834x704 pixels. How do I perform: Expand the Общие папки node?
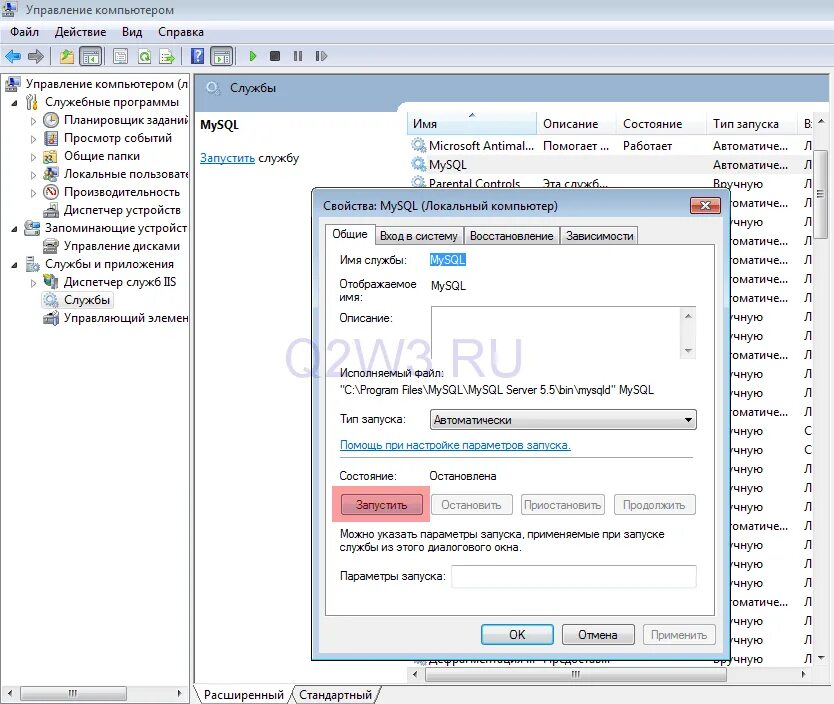[x=33, y=157]
